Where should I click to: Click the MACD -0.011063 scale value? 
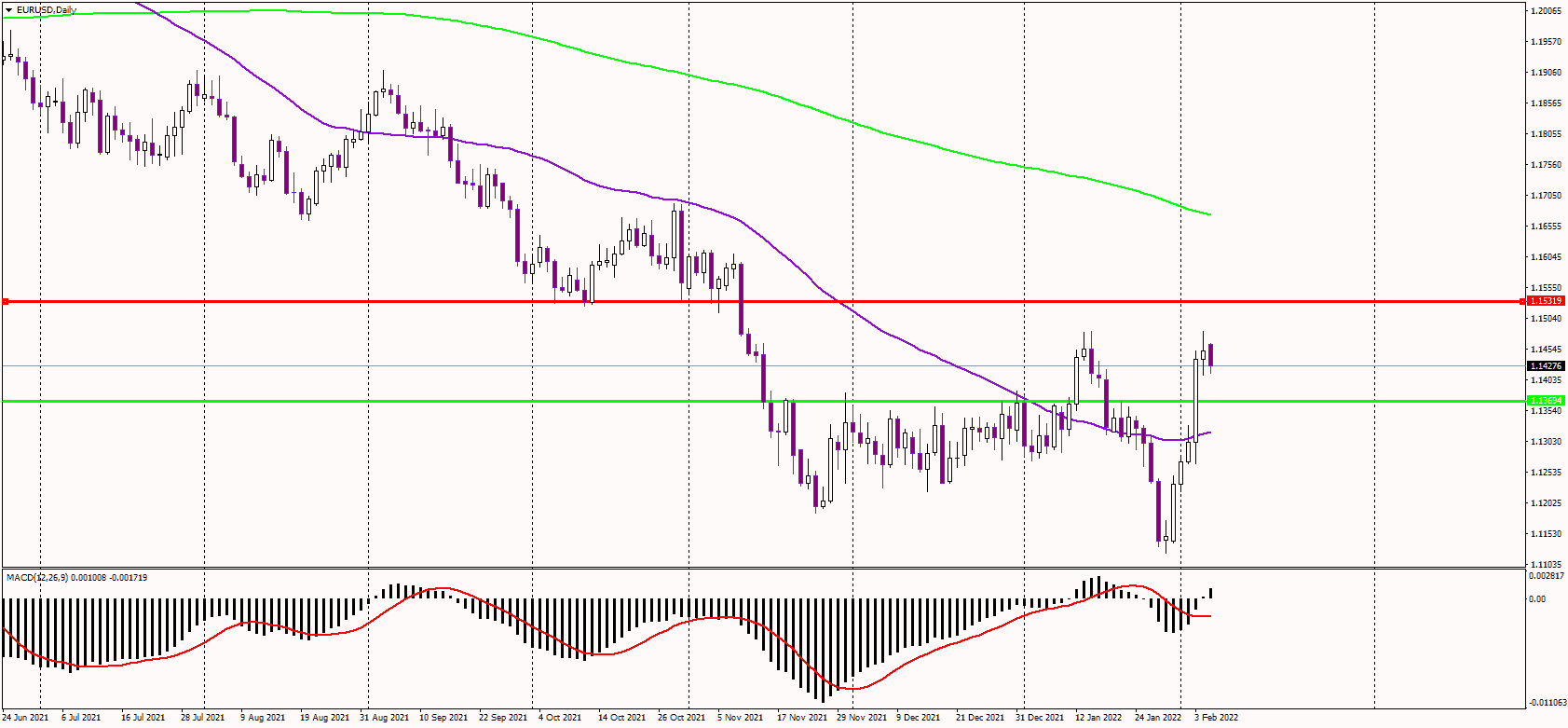tap(1547, 703)
